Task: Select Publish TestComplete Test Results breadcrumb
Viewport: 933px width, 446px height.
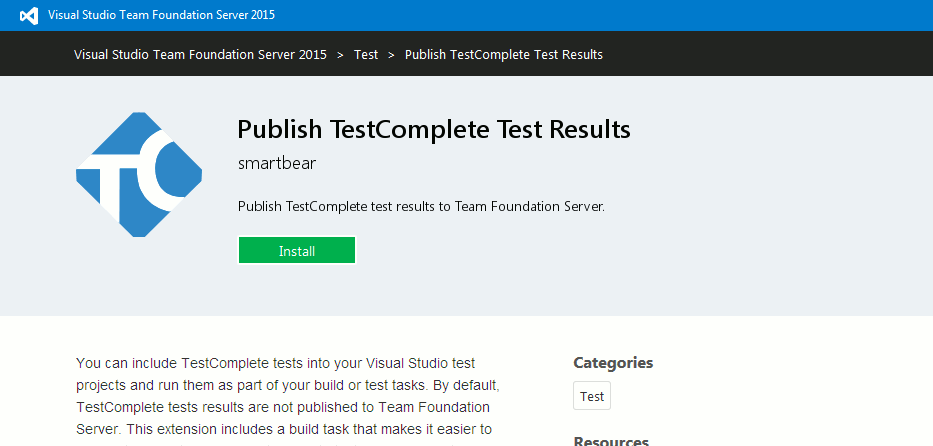Action: (503, 55)
